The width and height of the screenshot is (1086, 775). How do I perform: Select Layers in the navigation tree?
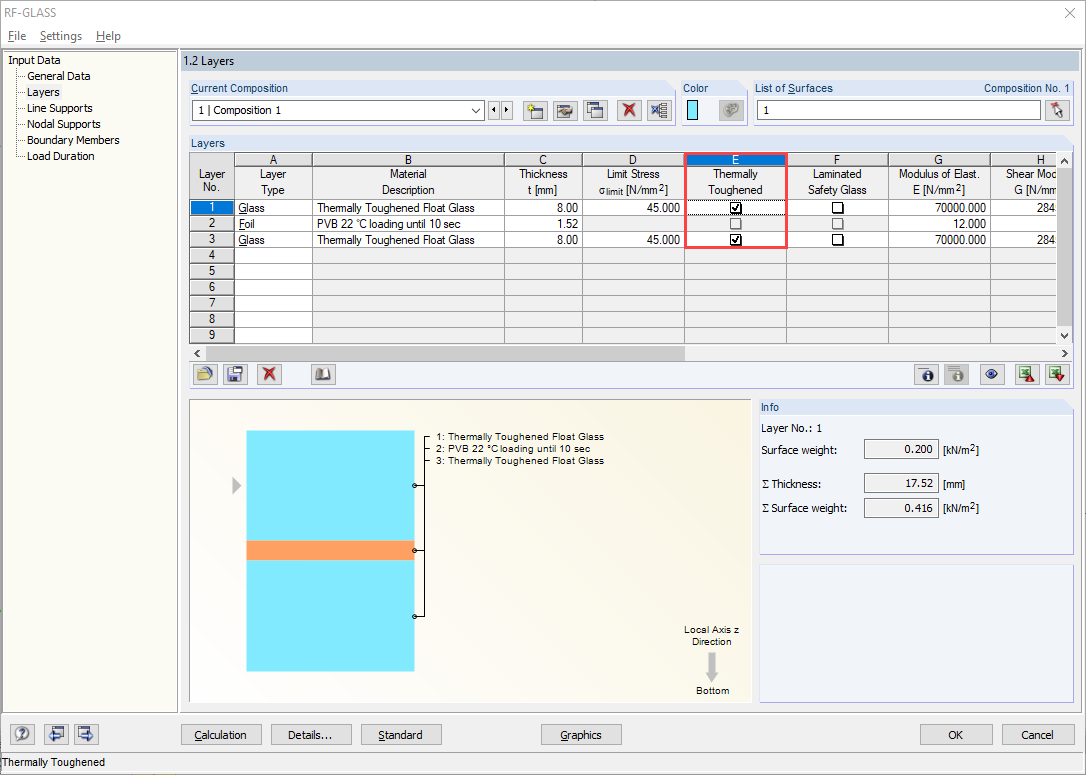tap(43, 92)
